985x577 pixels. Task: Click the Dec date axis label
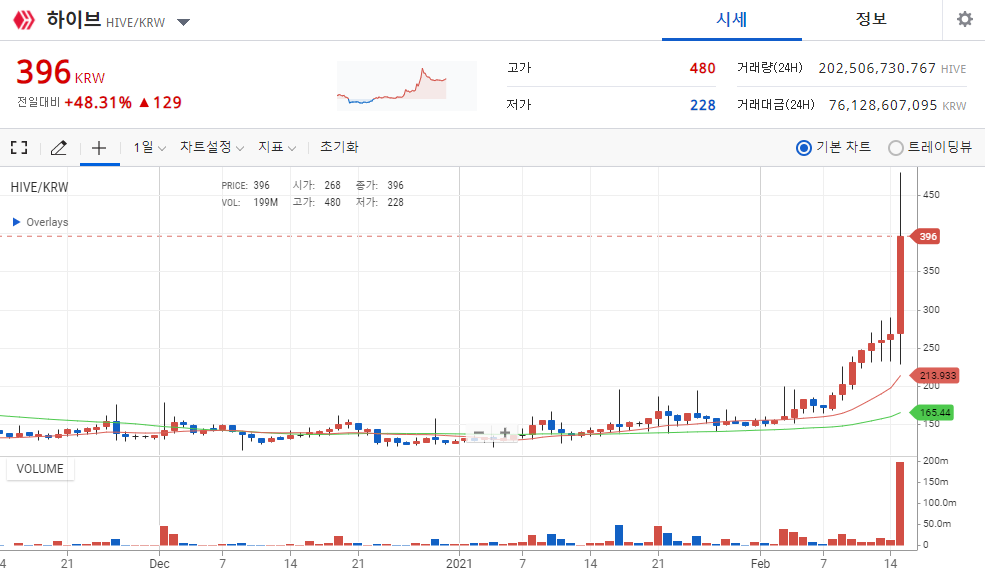tap(159, 564)
